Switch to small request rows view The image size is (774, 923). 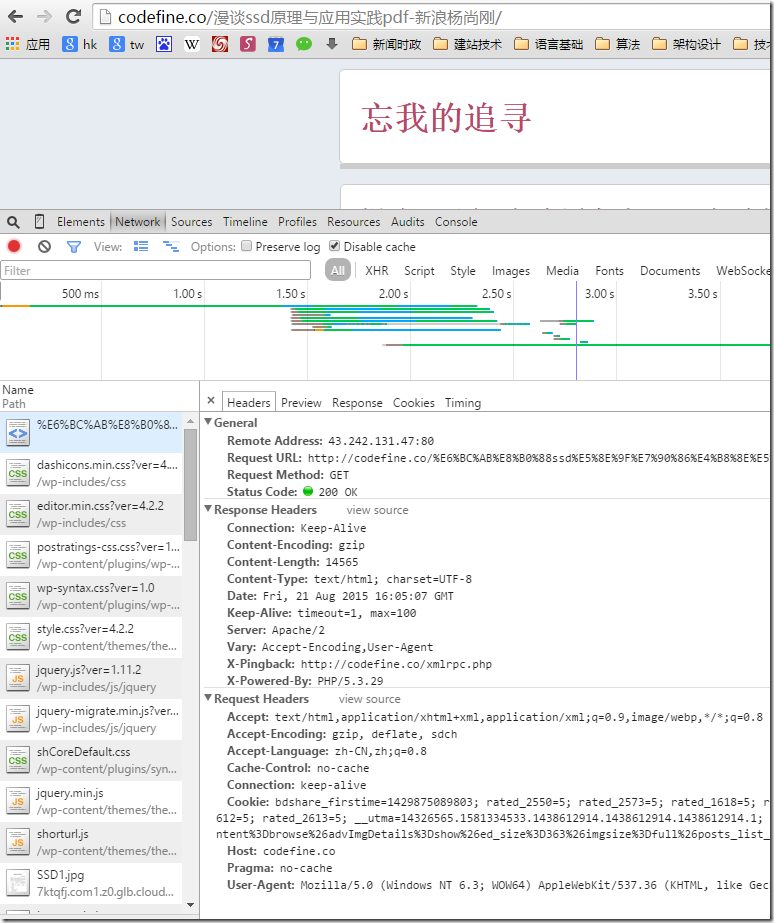pos(170,247)
